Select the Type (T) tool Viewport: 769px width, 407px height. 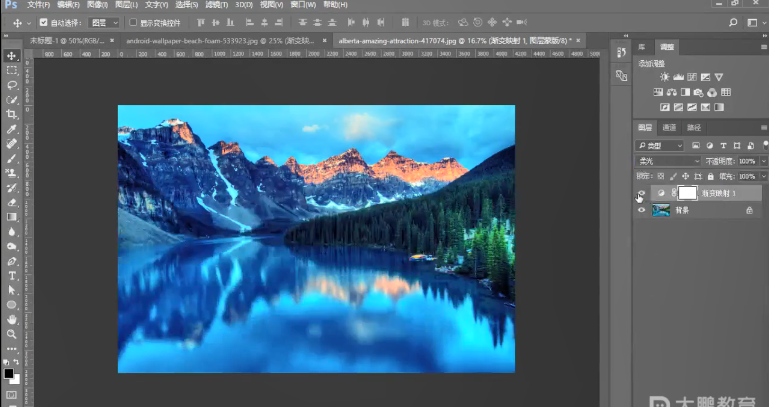[12, 275]
